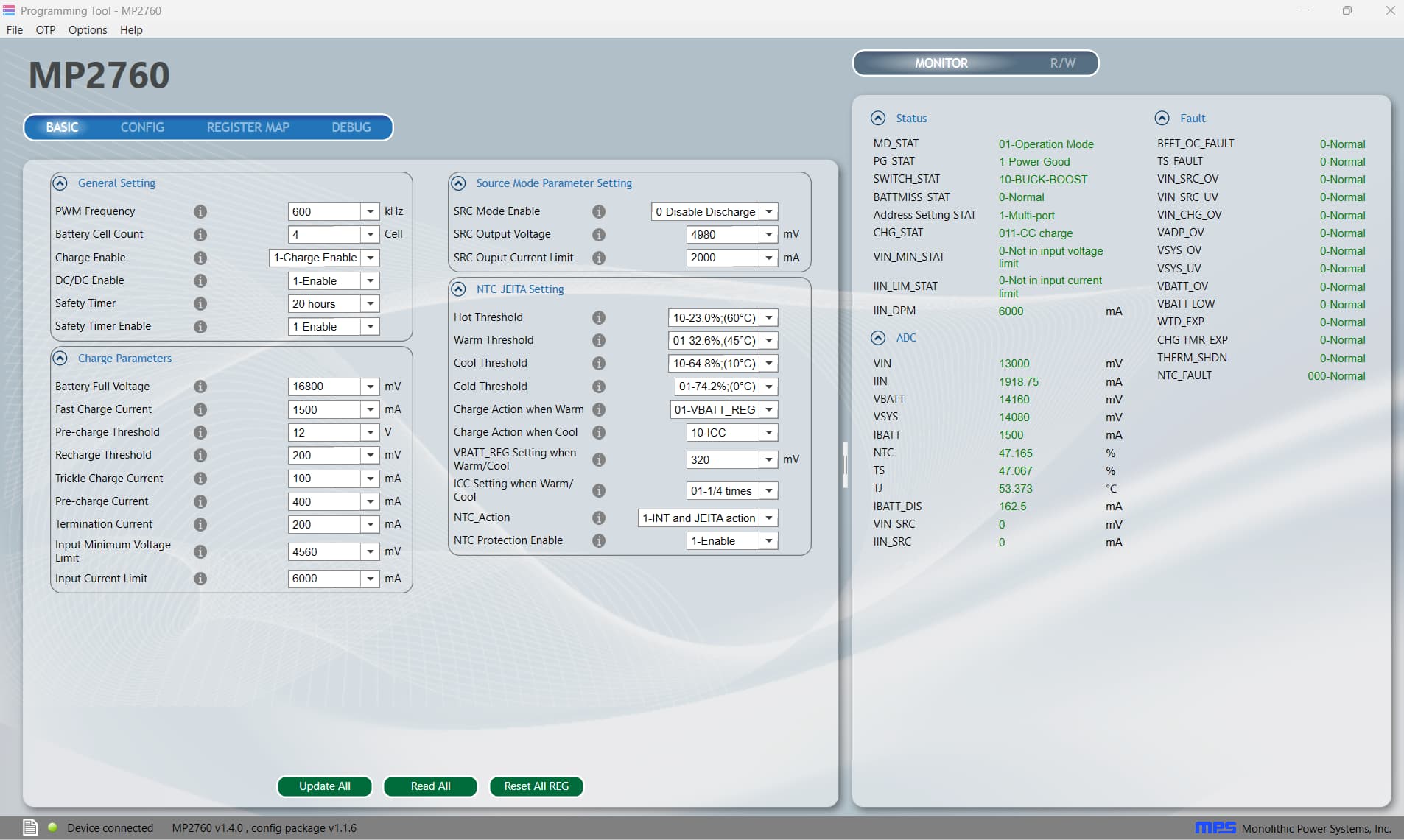Switch to R/W mode toggle
The width and height of the screenshot is (1404, 840).
click(1062, 63)
